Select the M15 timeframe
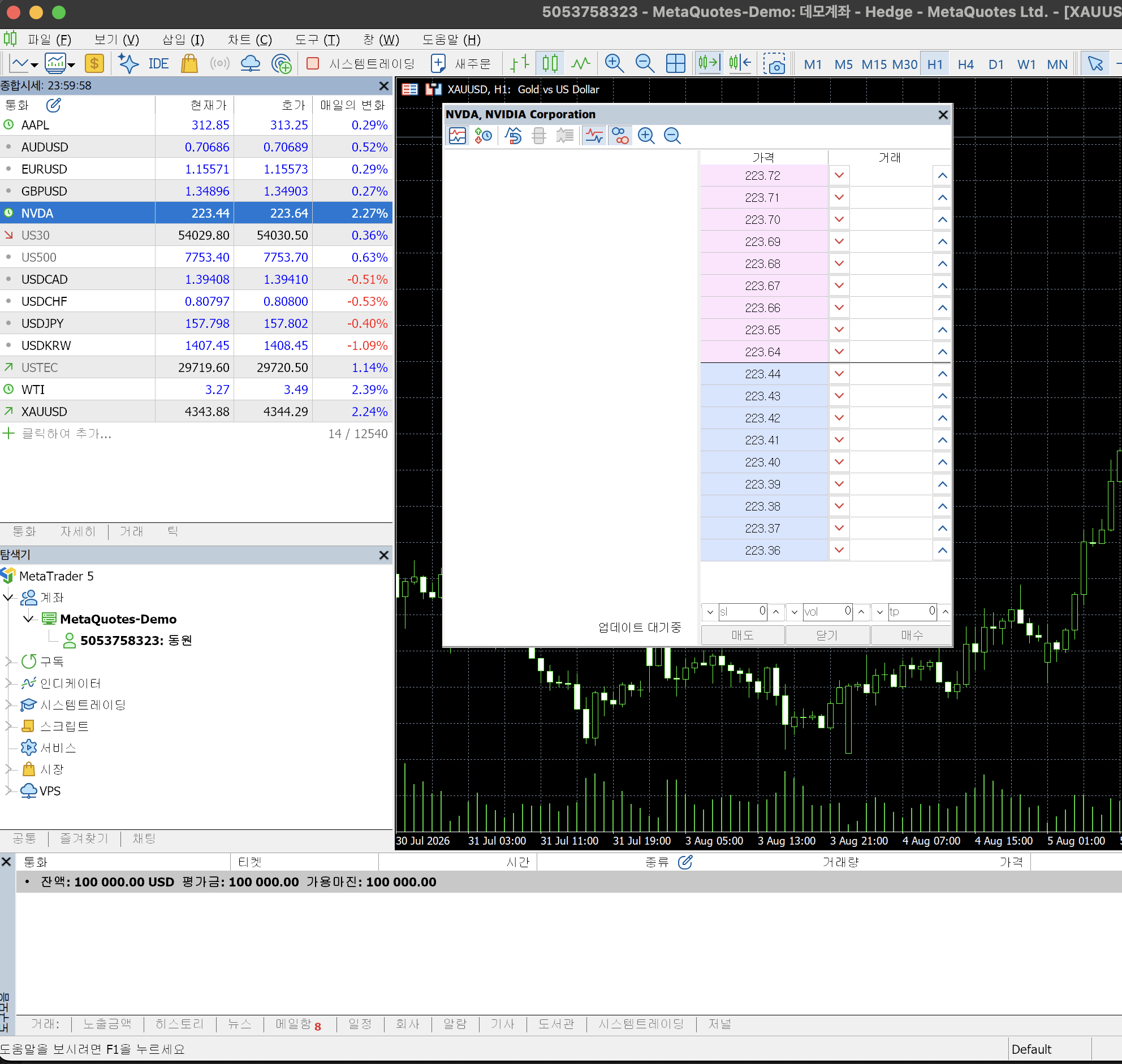Image resolution: width=1122 pixels, height=1064 pixels. (874, 64)
